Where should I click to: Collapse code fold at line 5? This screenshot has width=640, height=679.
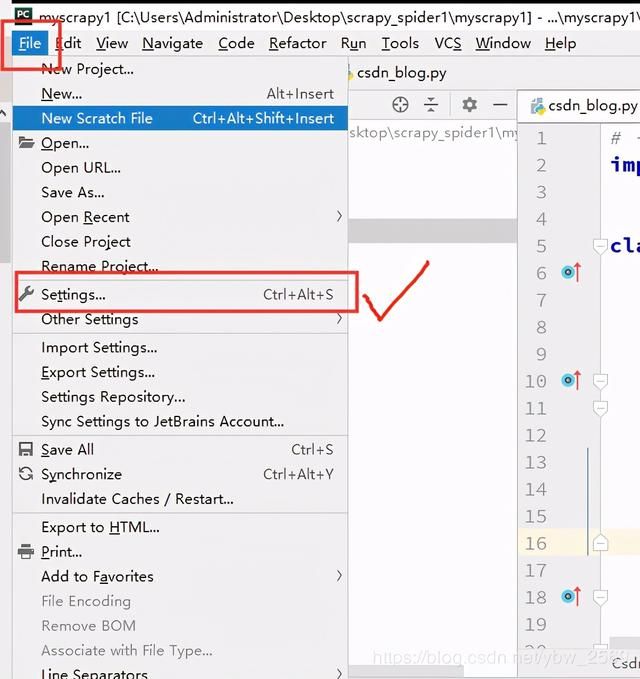(x=600, y=246)
